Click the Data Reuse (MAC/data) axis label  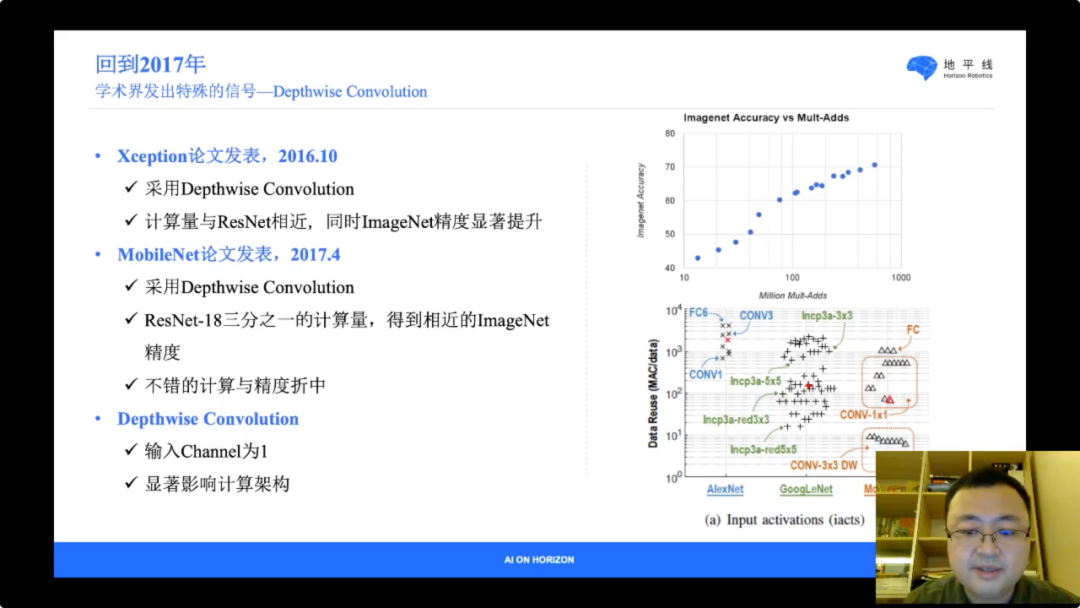653,393
